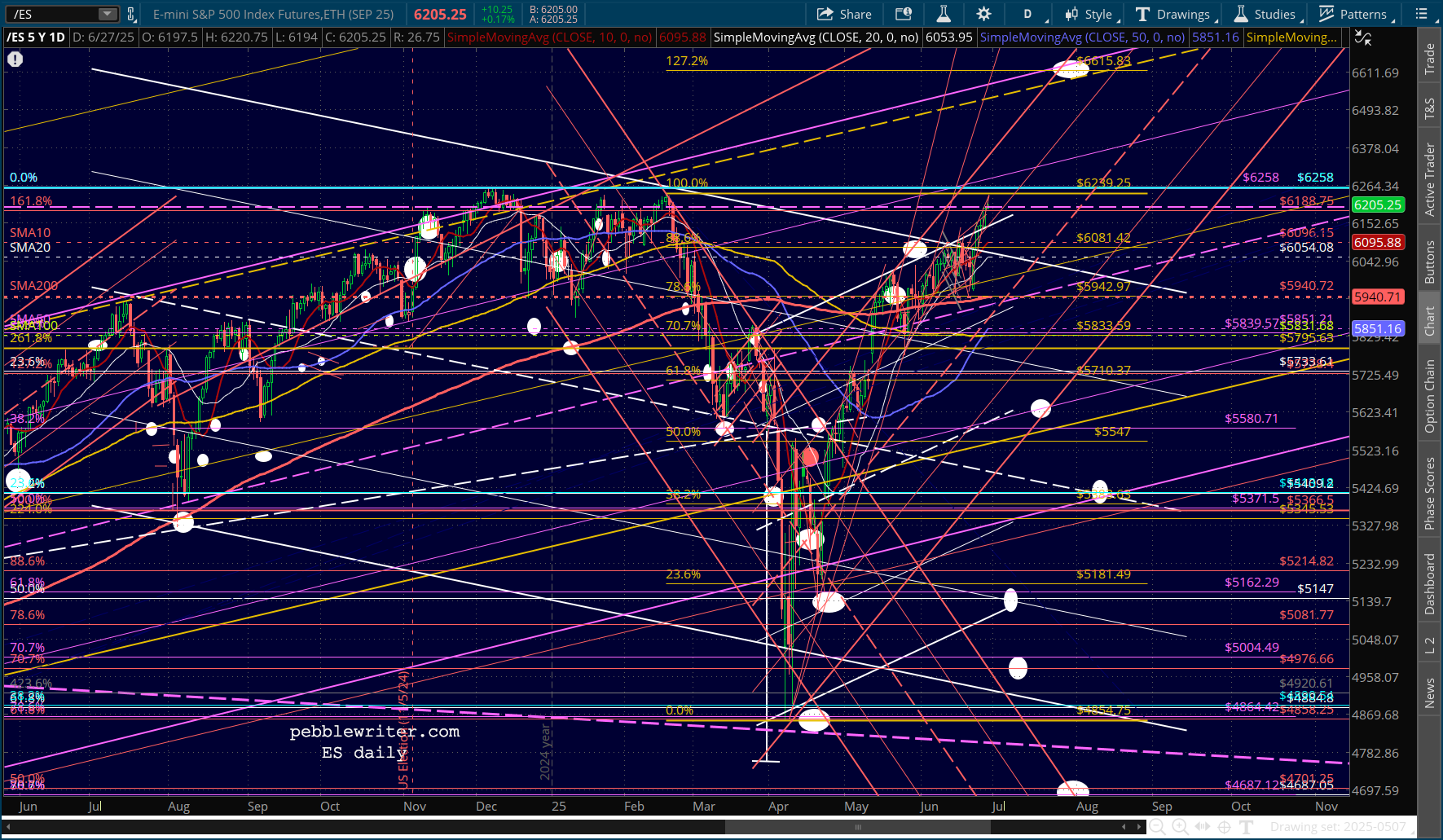
Task: Click the green 6205.25 price bubble on axis
Action: tap(1378, 205)
